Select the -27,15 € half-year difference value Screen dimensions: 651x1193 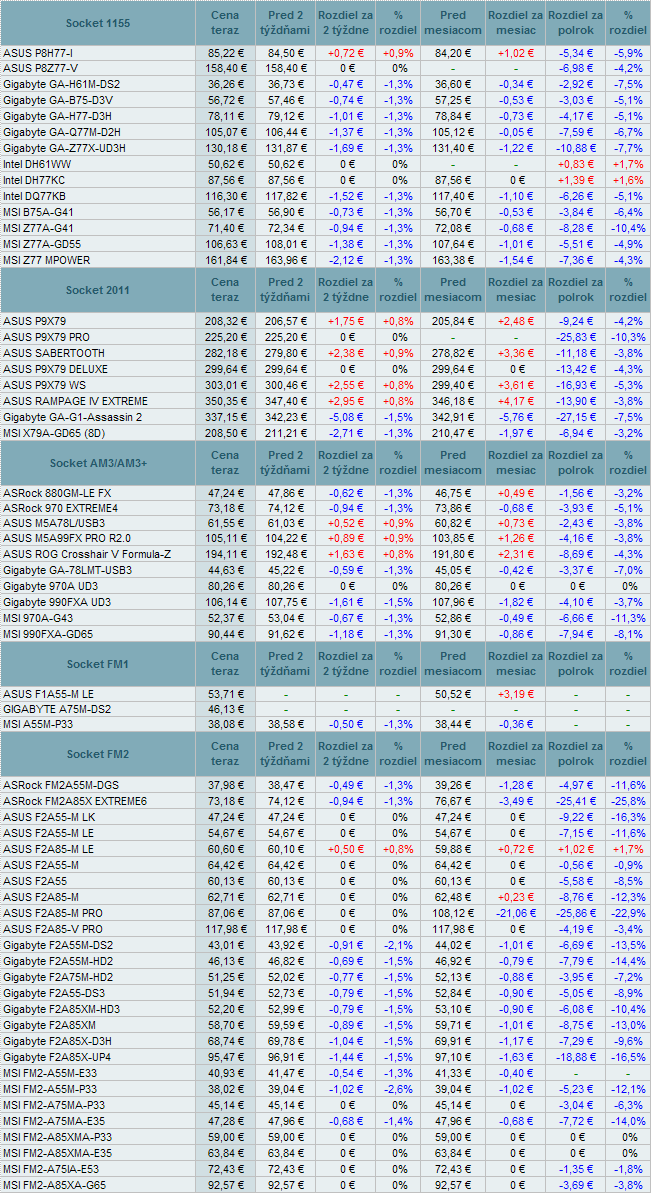[x=574, y=417]
